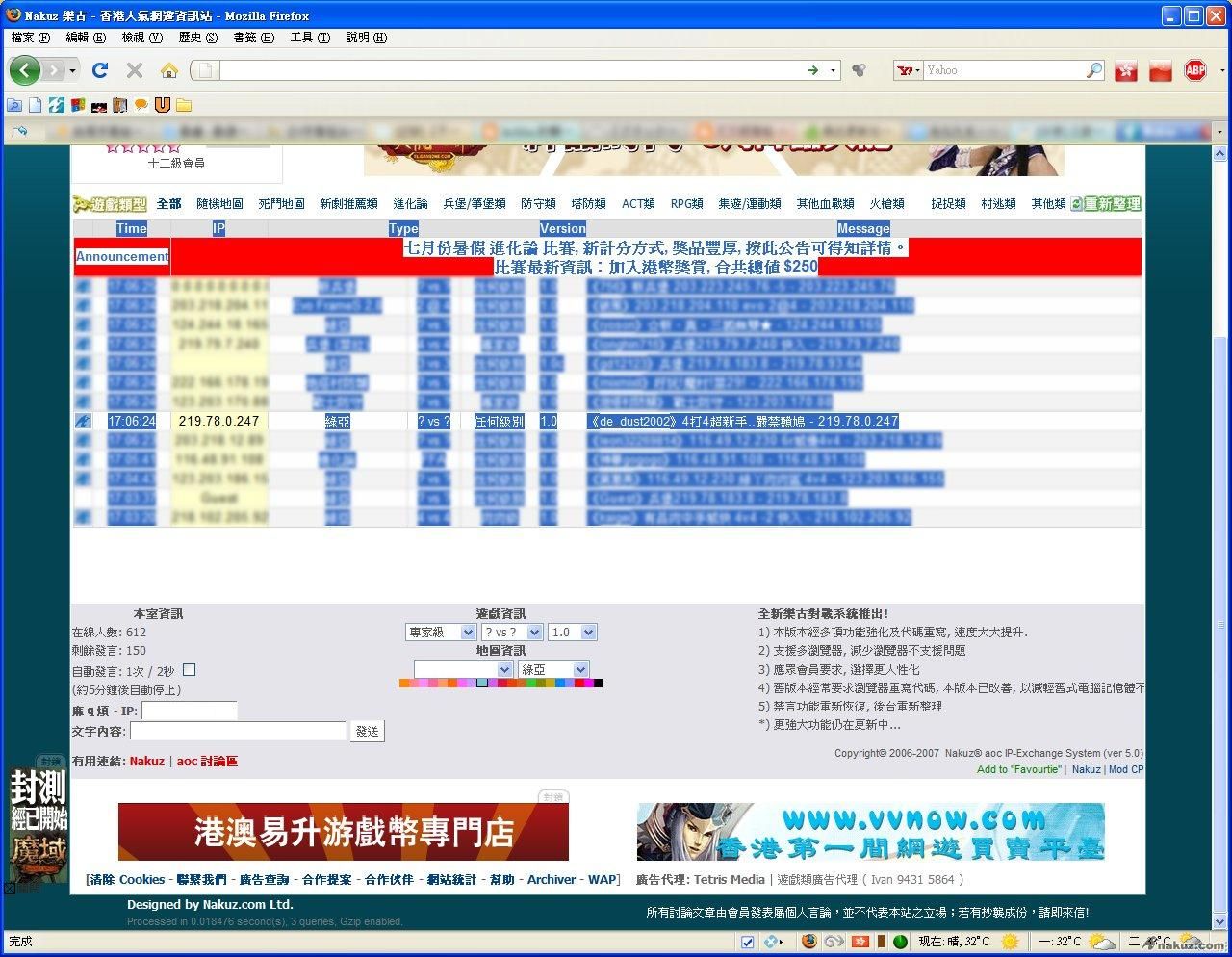
Task: Toggle the 自動發言 auto-post checkbox
Action: [189, 670]
